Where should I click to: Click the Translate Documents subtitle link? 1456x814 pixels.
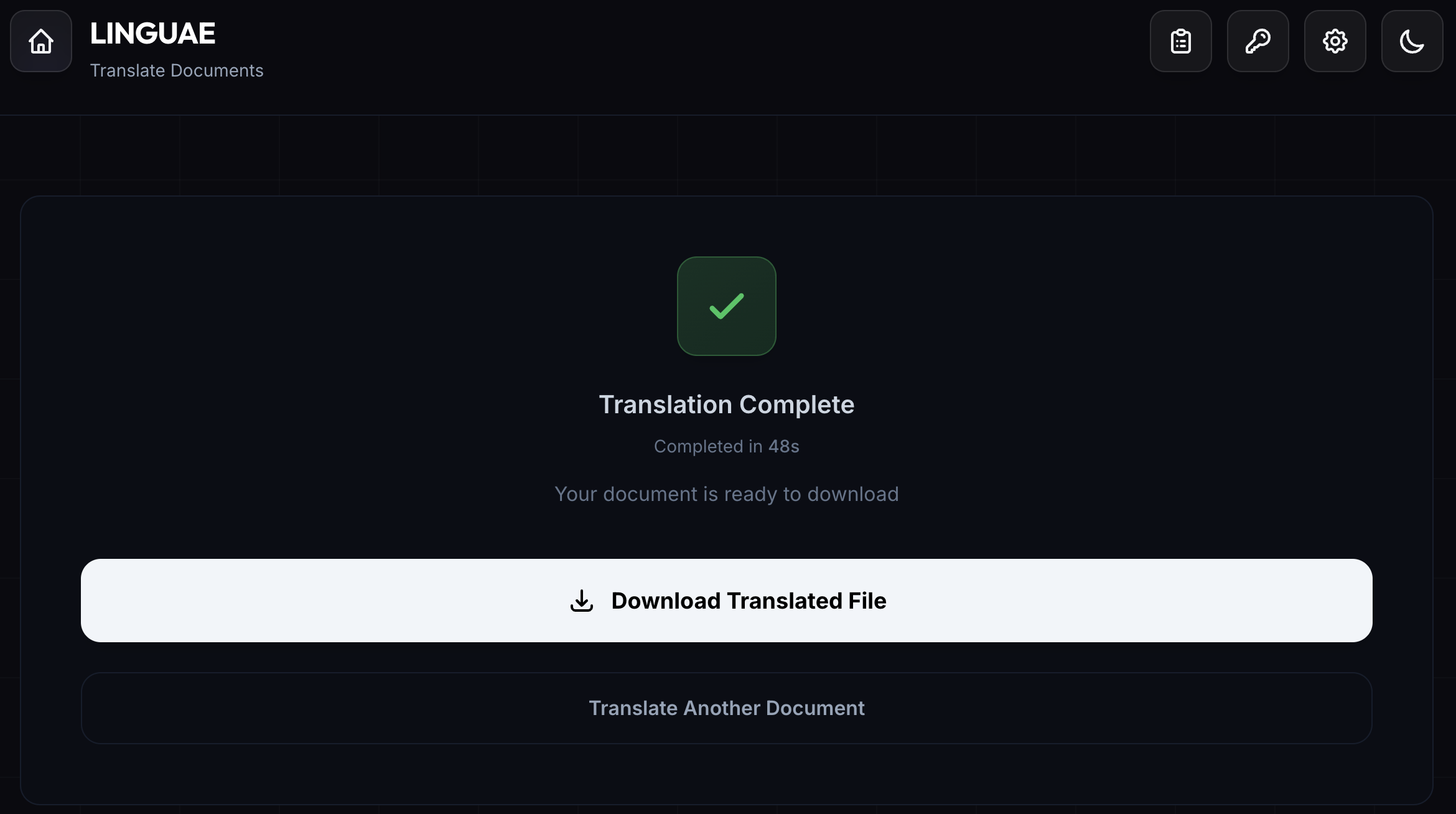click(177, 70)
